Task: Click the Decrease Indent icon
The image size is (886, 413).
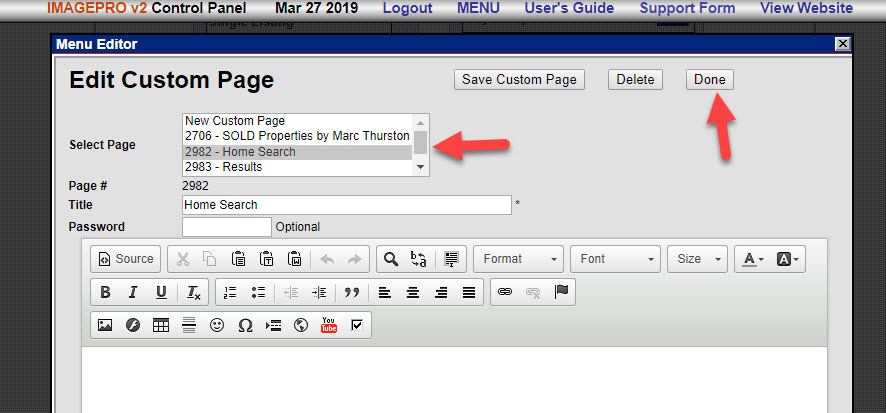Action: point(291,292)
